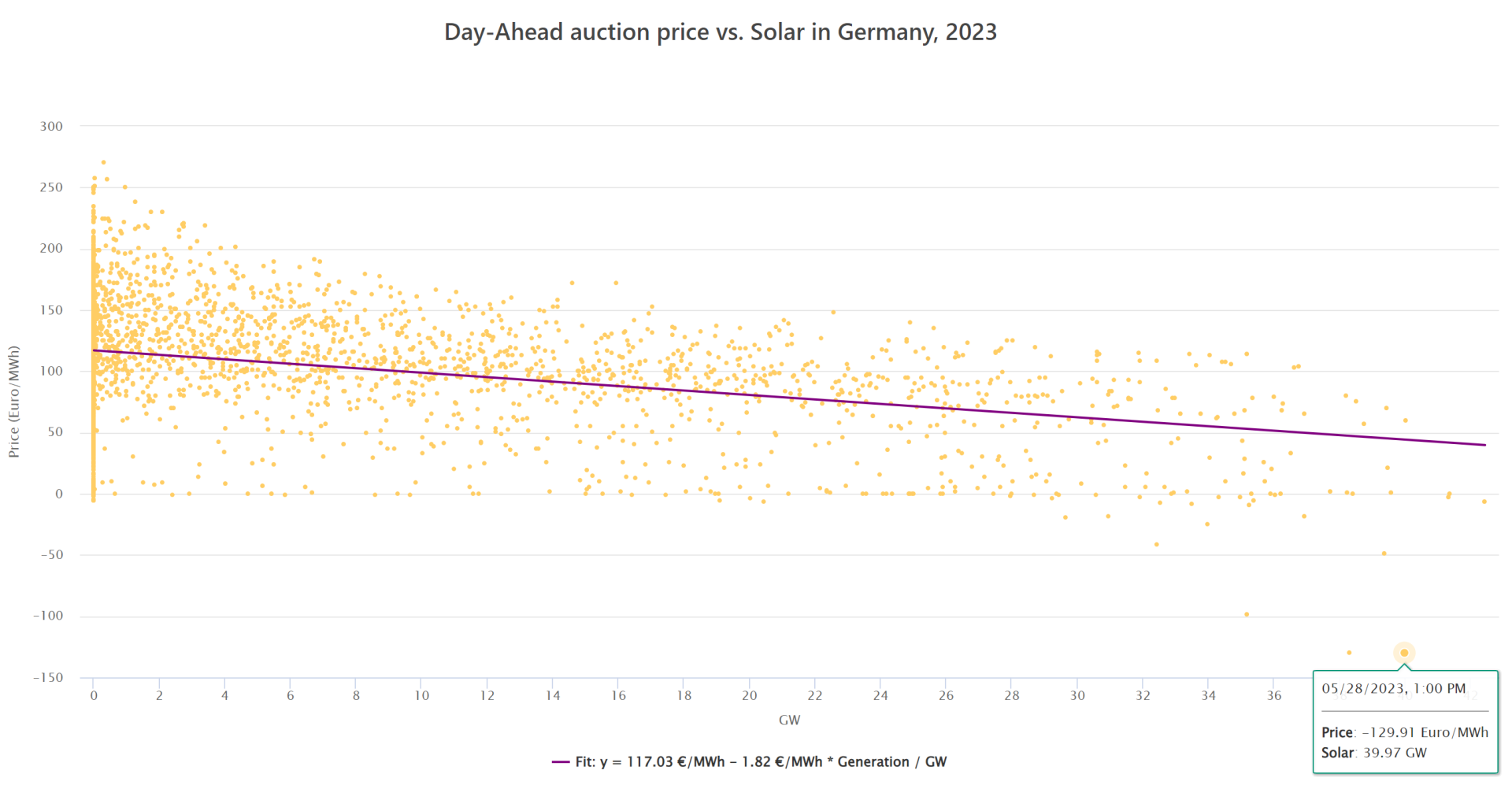Click the highest data point near 270 Euro/MWh
This screenshot has width=1512, height=785.
103,162
